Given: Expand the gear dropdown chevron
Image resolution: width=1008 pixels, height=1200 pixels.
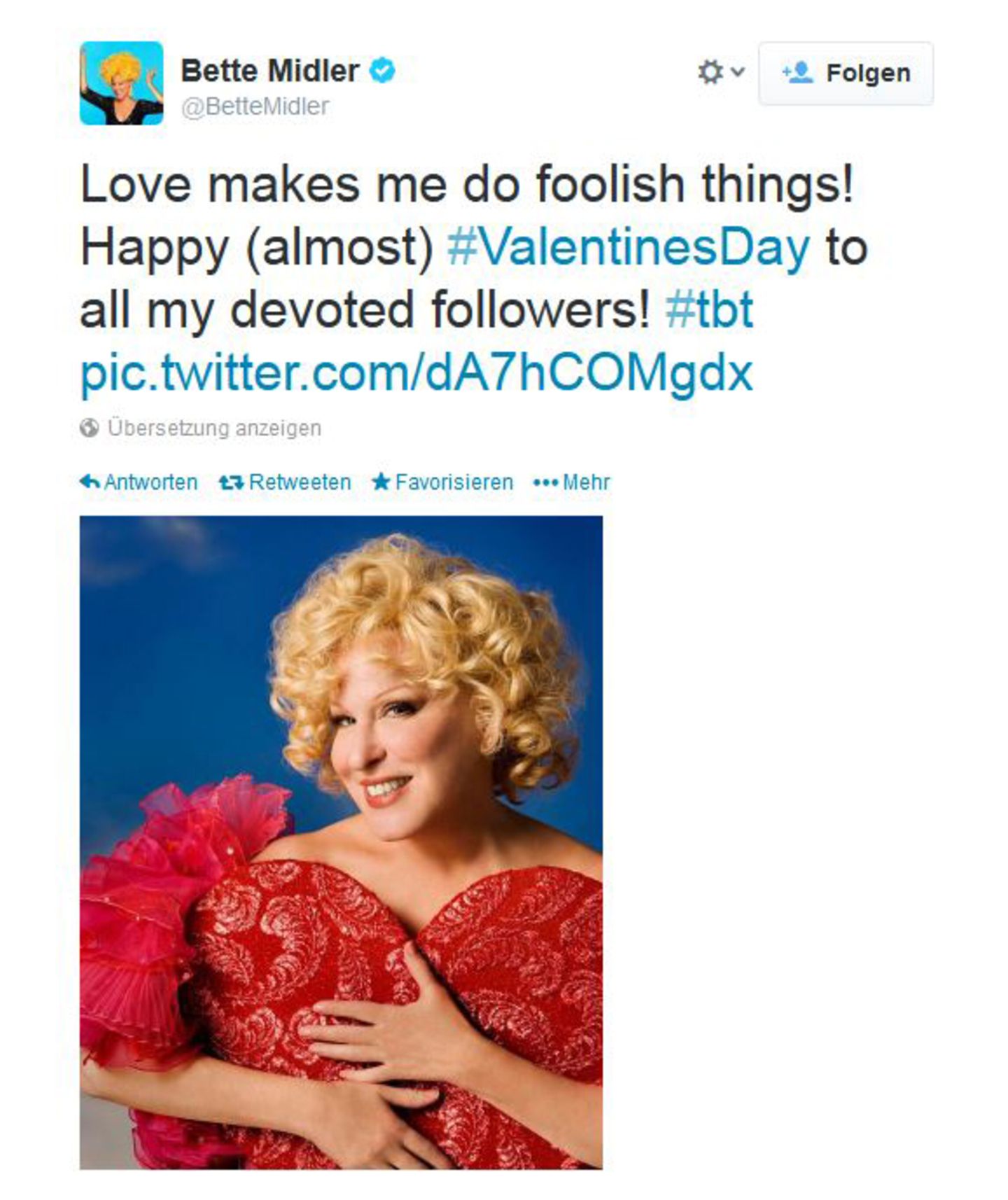Looking at the screenshot, I should pyautogui.click(x=736, y=71).
